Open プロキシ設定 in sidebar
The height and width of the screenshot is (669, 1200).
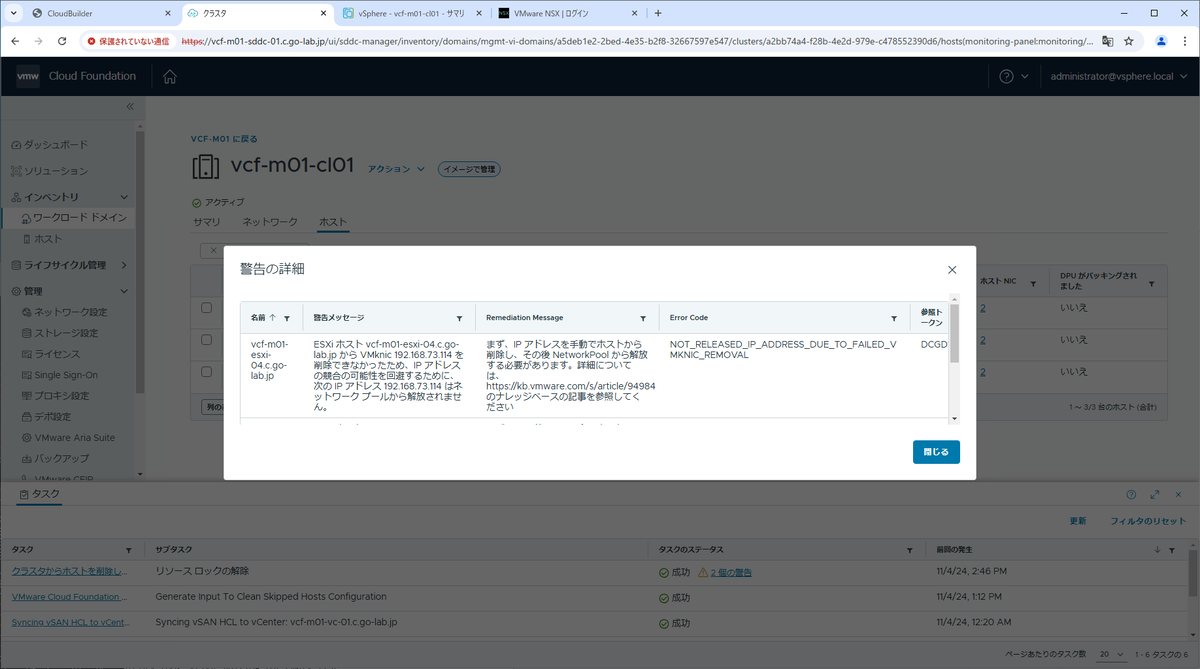55,396
